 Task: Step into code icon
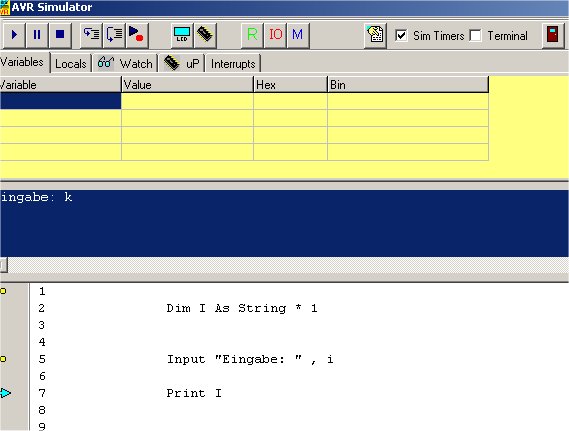pos(91,35)
